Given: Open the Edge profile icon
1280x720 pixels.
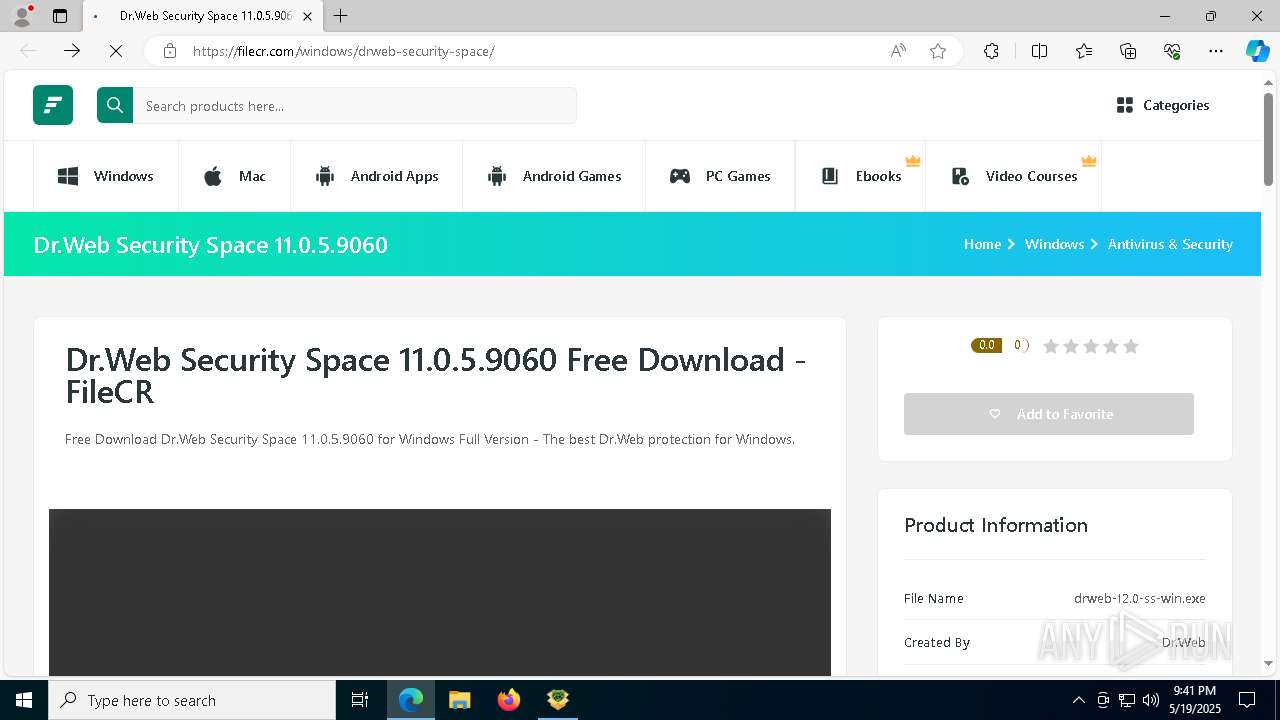Looking at the screenshot, I should click(21, 16).
